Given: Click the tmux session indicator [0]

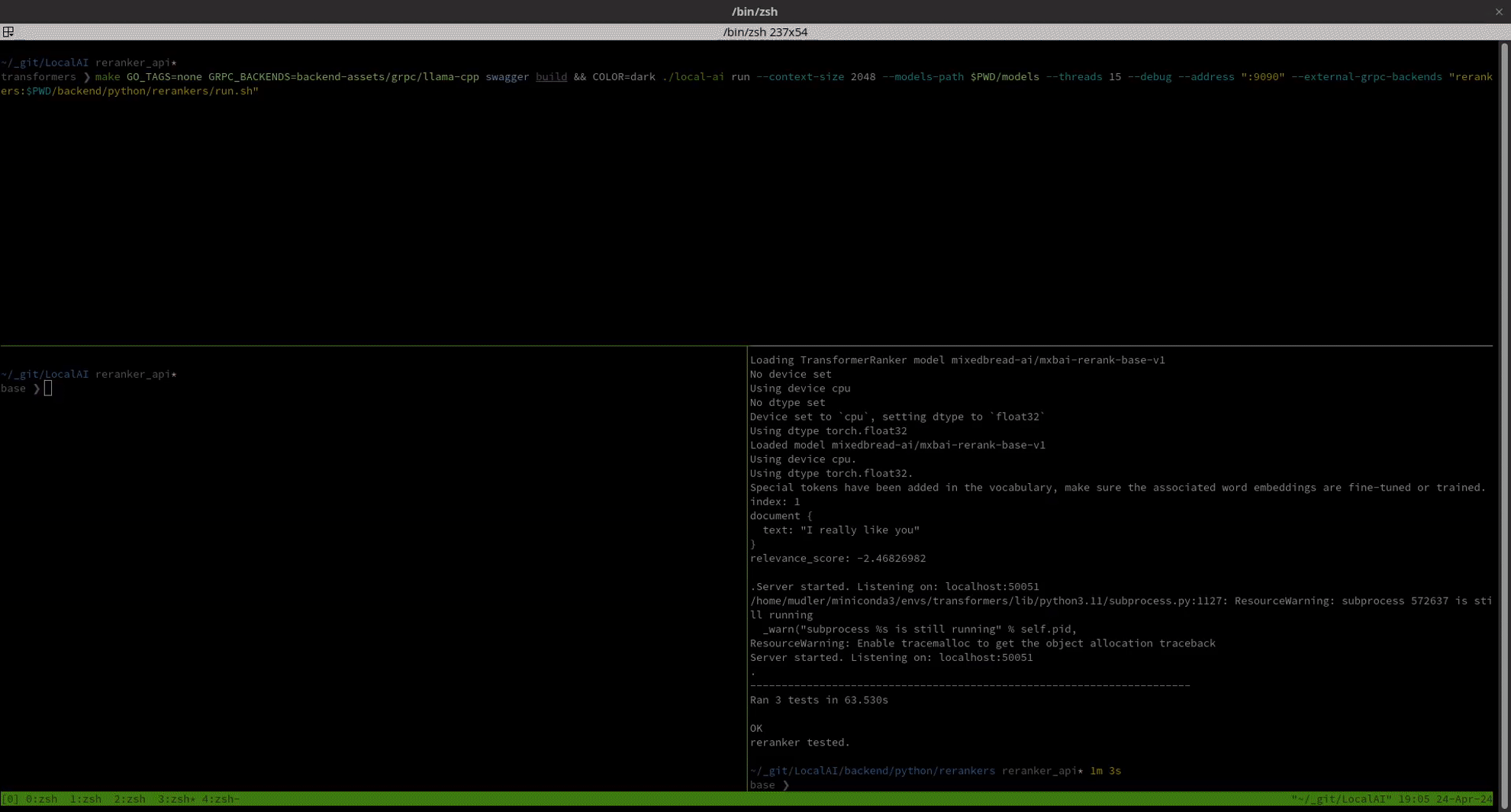Looking at the screenshot, I should tap(10, 799).
